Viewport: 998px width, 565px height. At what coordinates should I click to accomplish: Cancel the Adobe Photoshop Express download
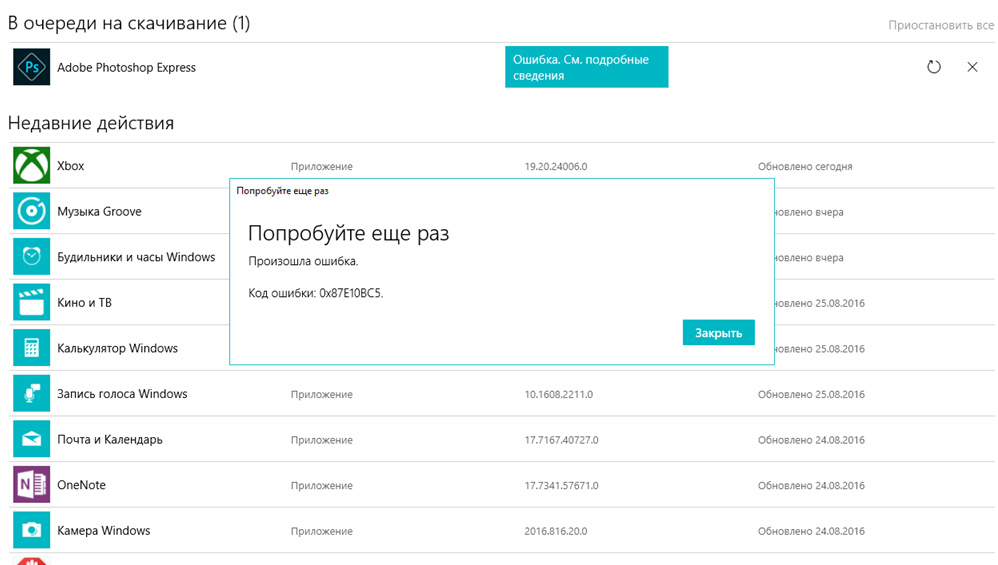point(972,67)
